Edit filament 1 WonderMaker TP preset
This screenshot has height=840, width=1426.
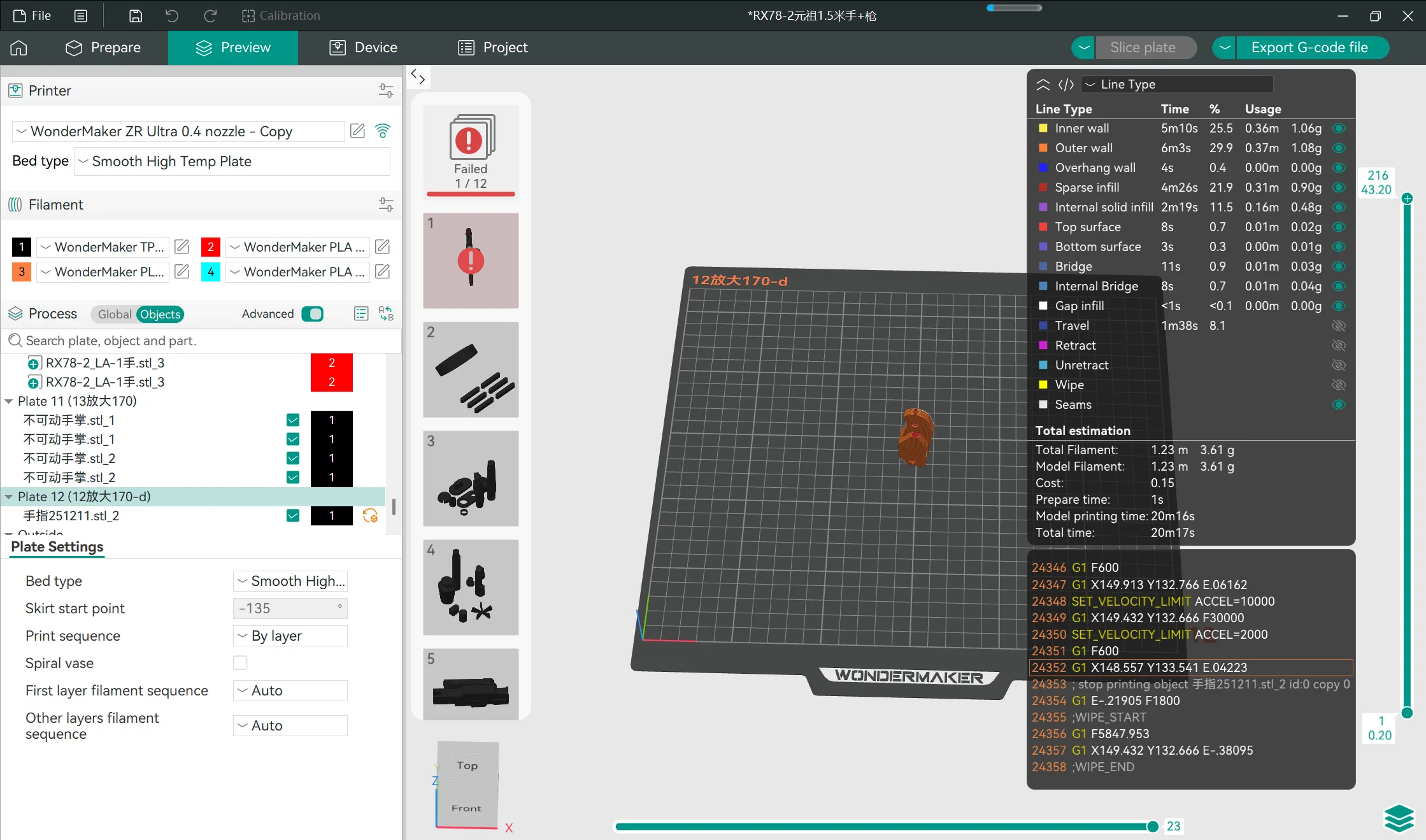(182, 246)
